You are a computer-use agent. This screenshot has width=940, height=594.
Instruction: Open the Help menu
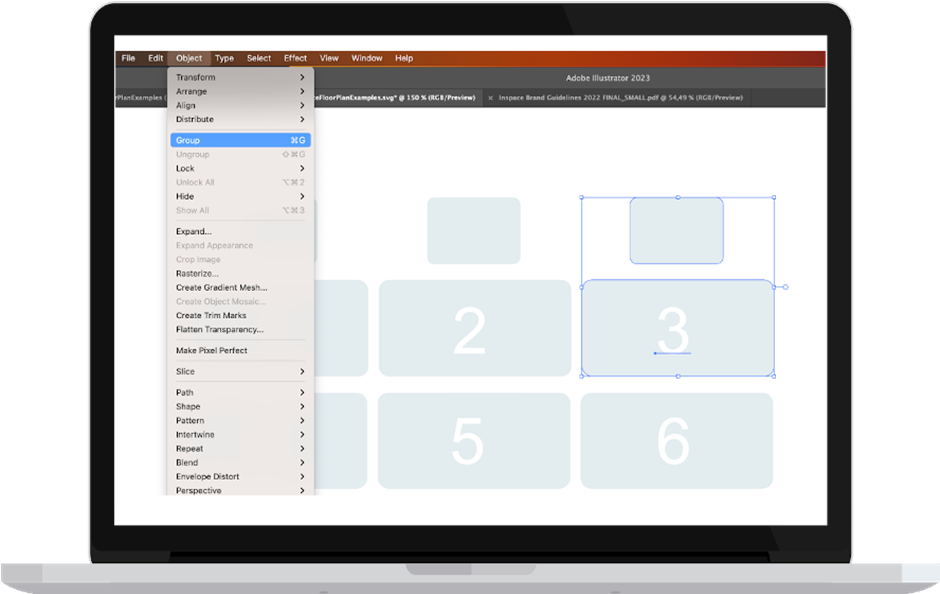404,58
